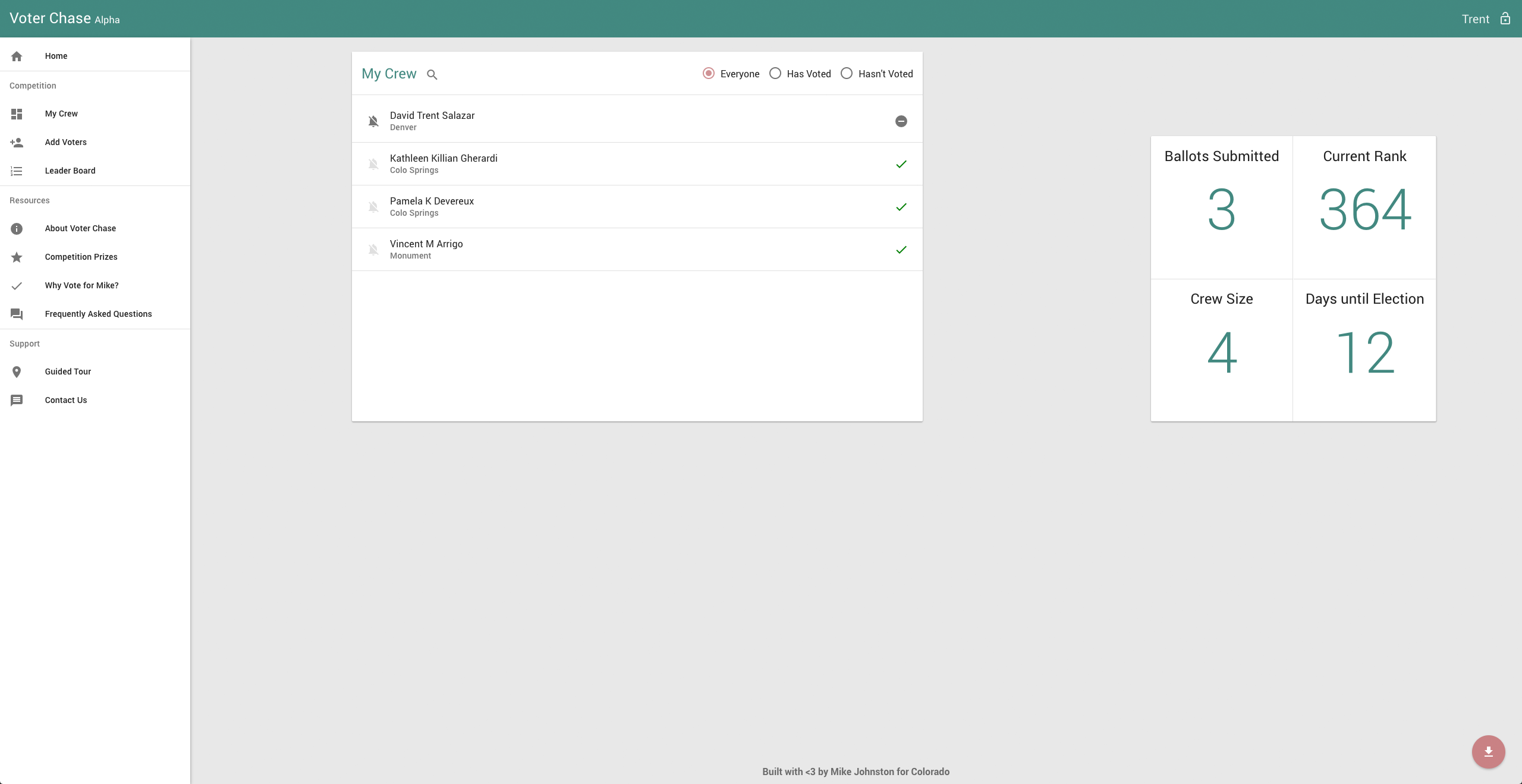Viewport: 1522px width, 784px height.
Task: Click the green checkmark for Pamela K Devereux
Action: (x=901, y=207)
